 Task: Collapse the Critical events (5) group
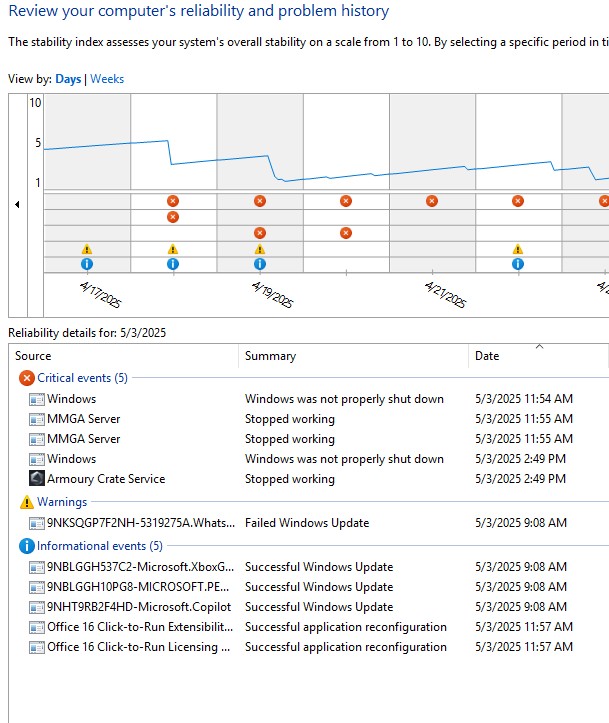coord(82,378)
